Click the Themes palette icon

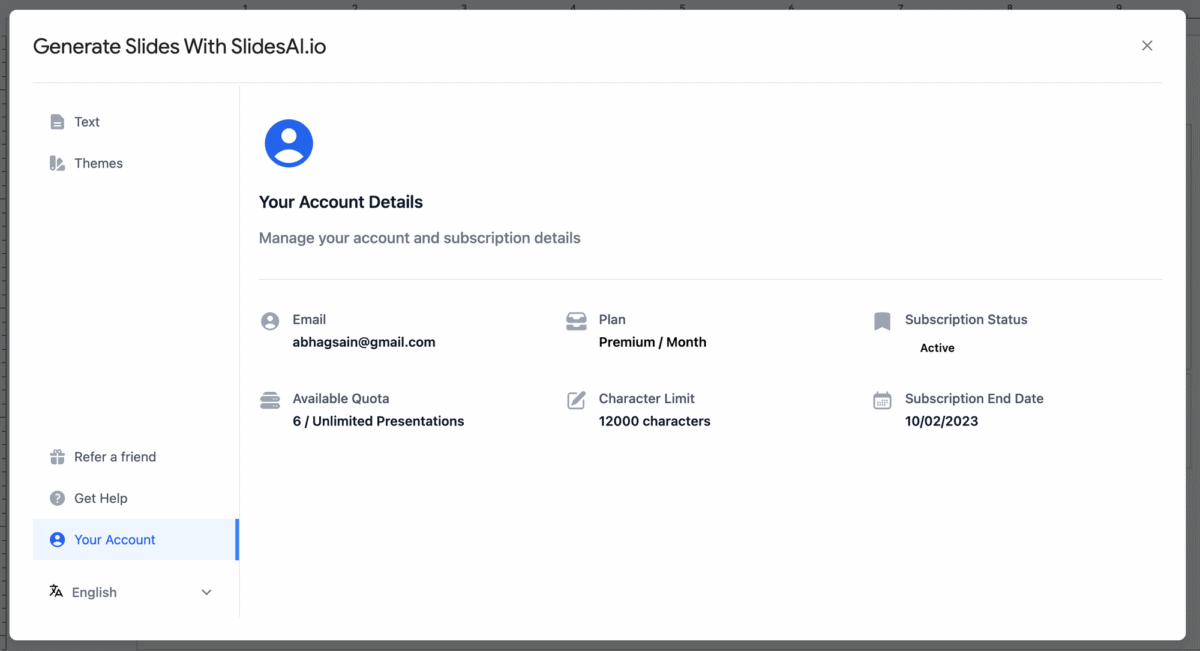point(57,163)
